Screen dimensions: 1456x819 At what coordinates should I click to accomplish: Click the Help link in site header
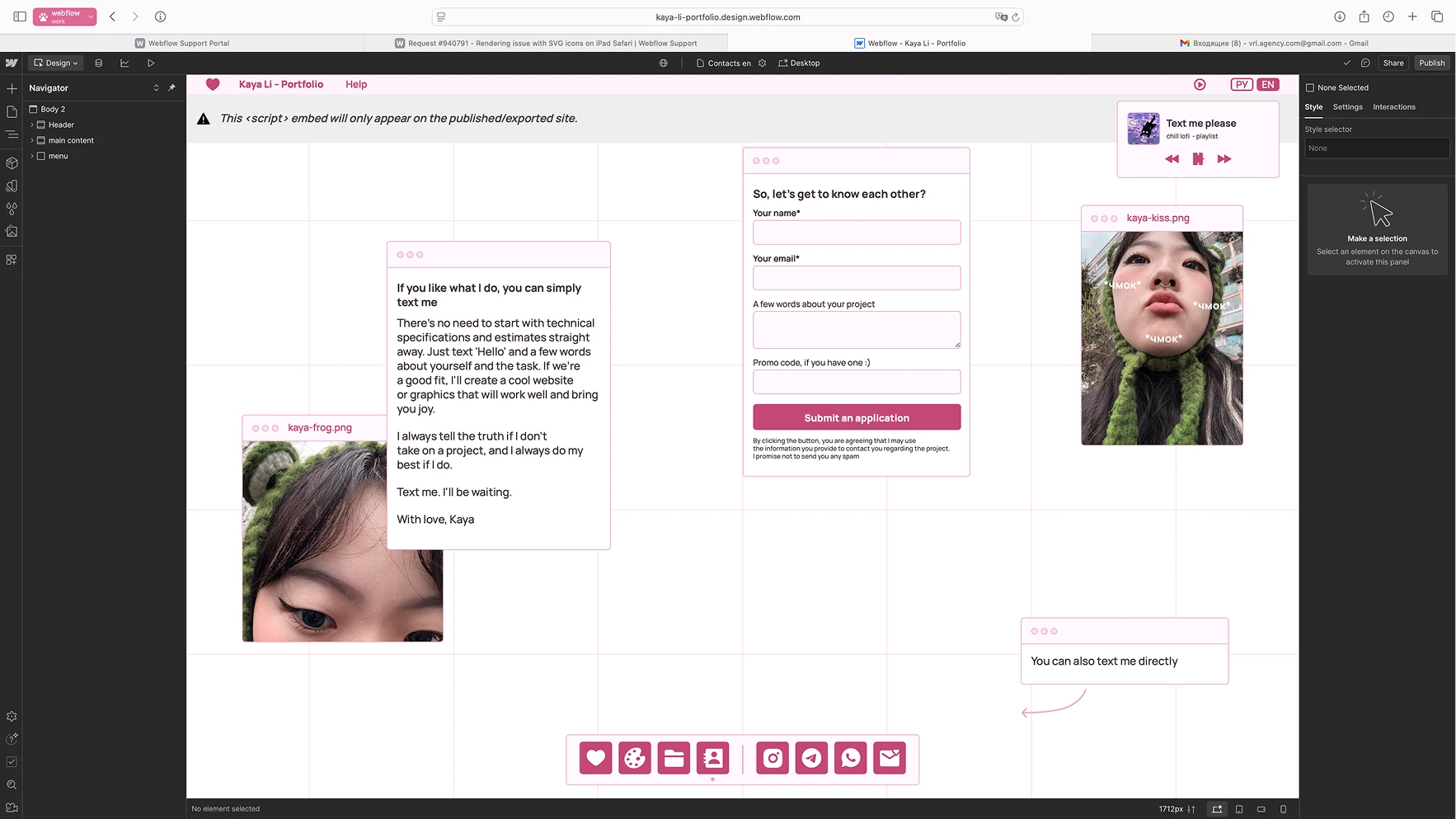[356, 84]
